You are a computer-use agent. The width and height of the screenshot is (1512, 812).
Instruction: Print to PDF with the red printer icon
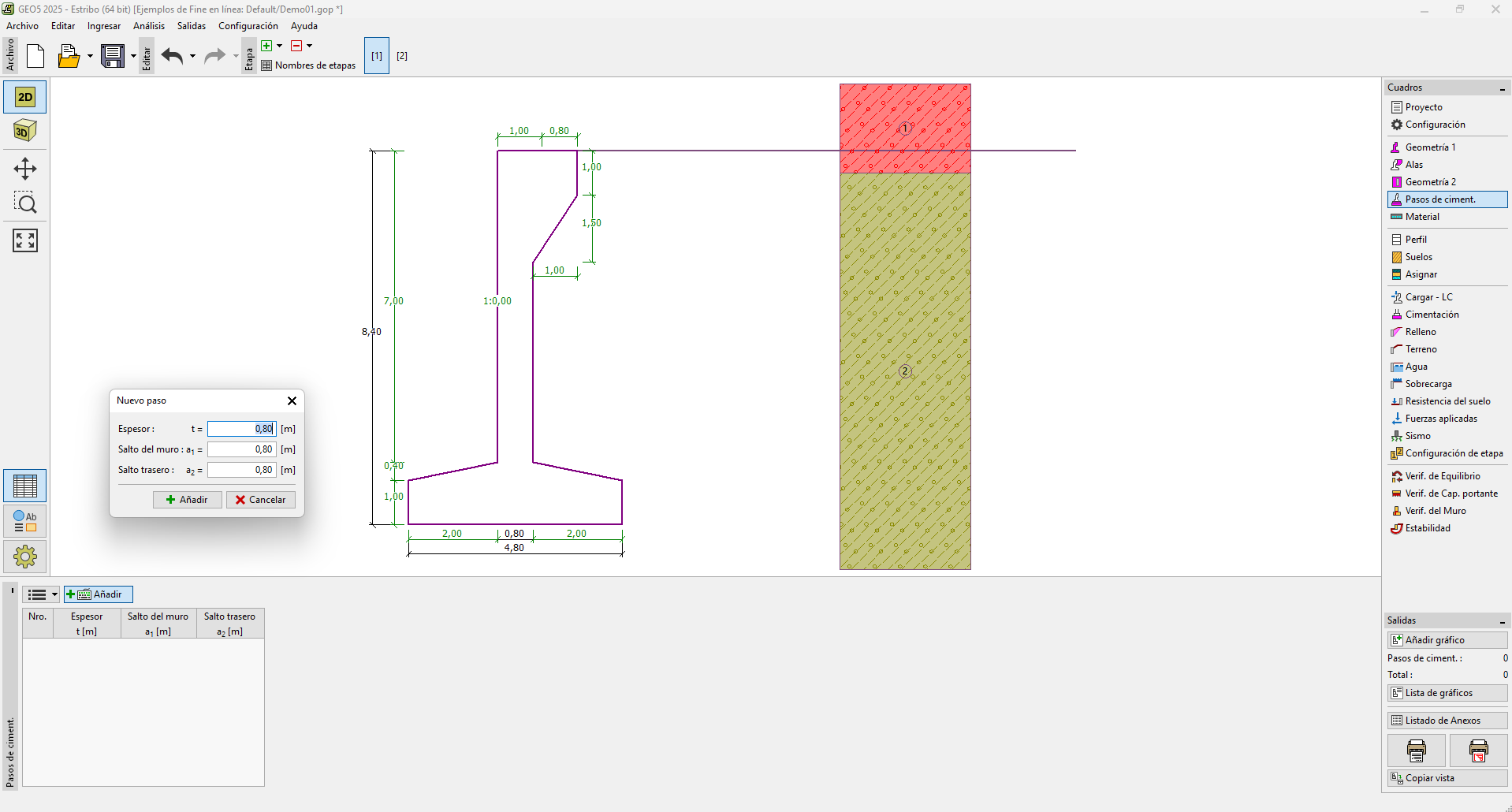point(1479,751)
